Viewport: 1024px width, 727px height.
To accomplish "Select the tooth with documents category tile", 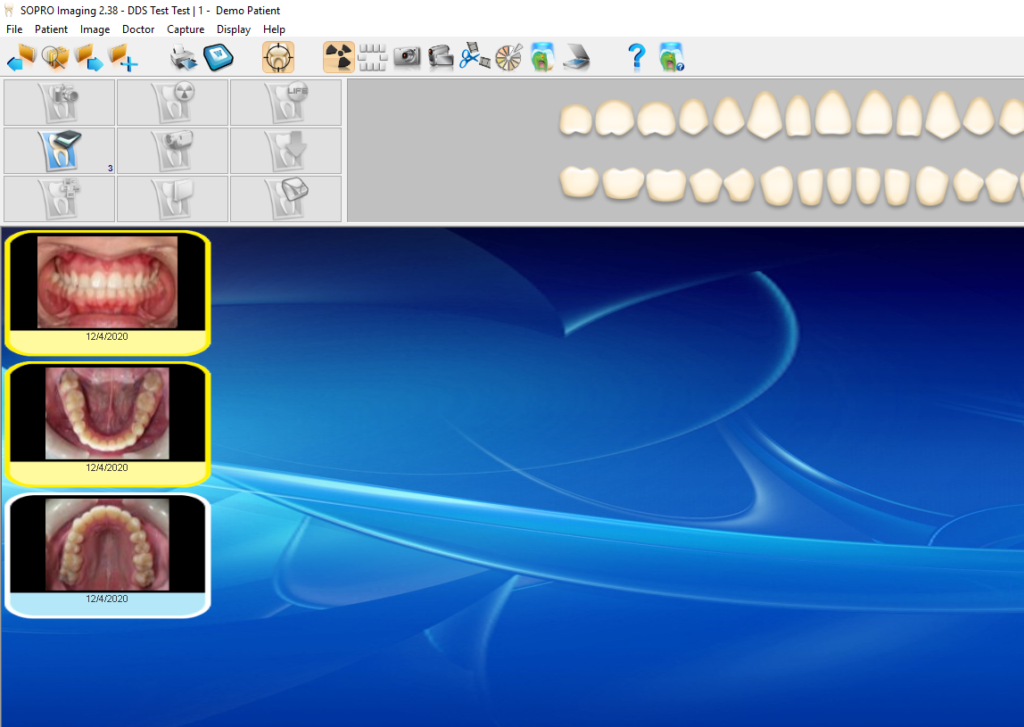I will (x=59, y=199).
